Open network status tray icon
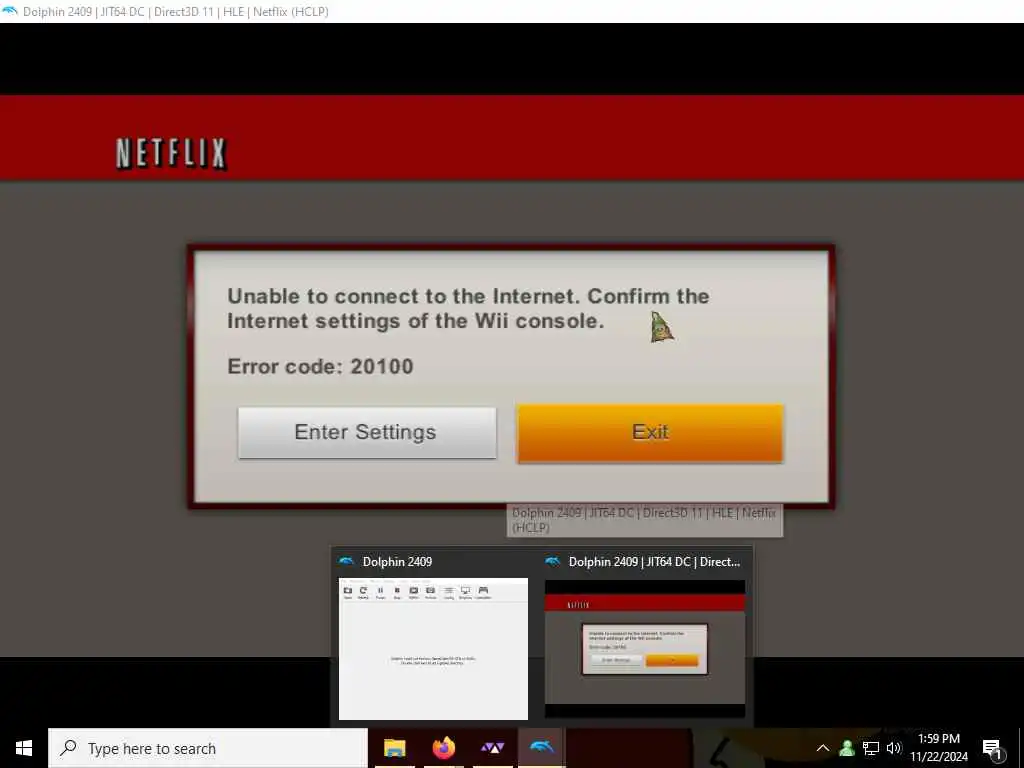The image size is (1024, 768). [x=871, y=748]
